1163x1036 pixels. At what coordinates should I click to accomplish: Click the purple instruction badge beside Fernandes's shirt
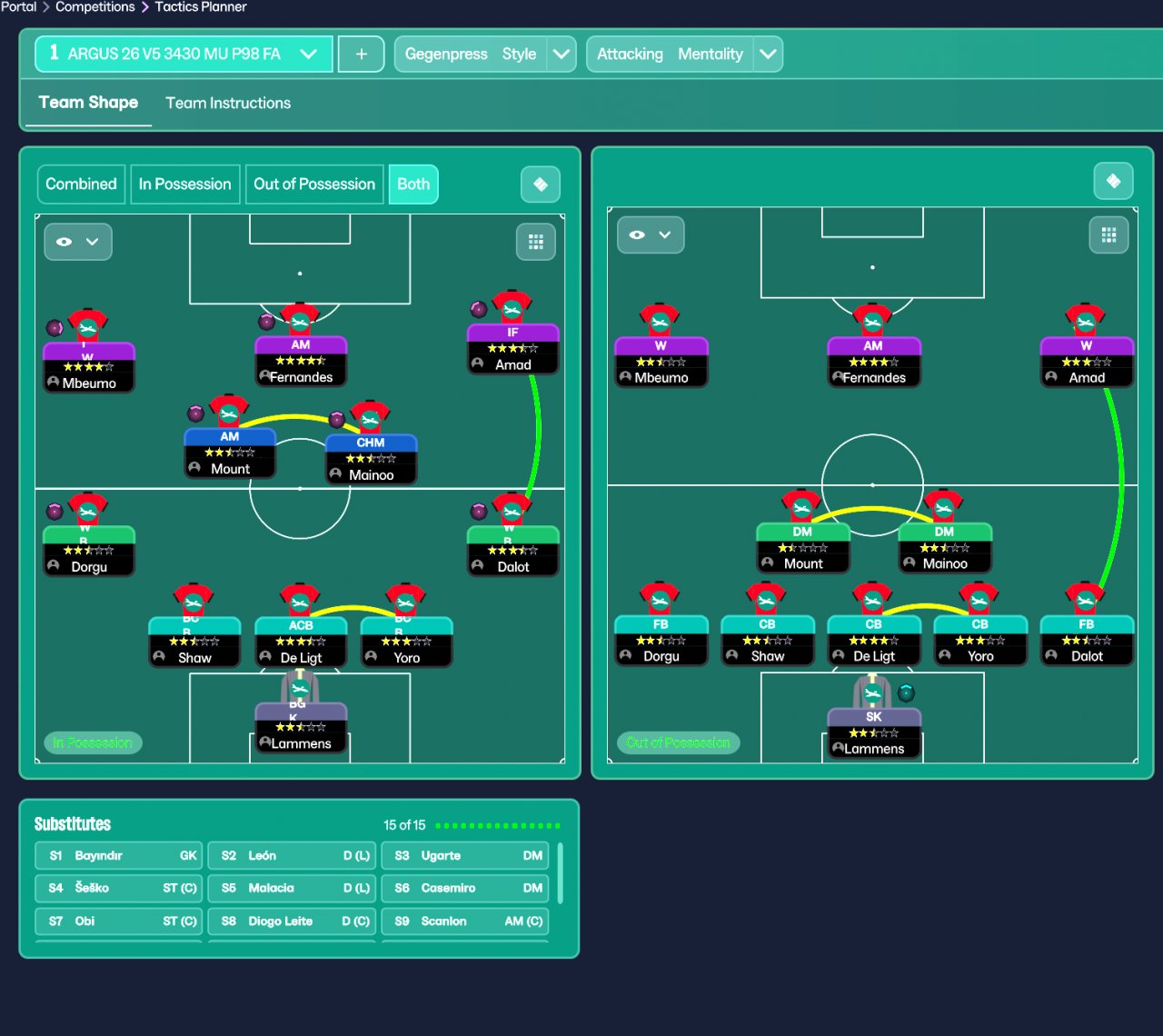tap(266, 321)
